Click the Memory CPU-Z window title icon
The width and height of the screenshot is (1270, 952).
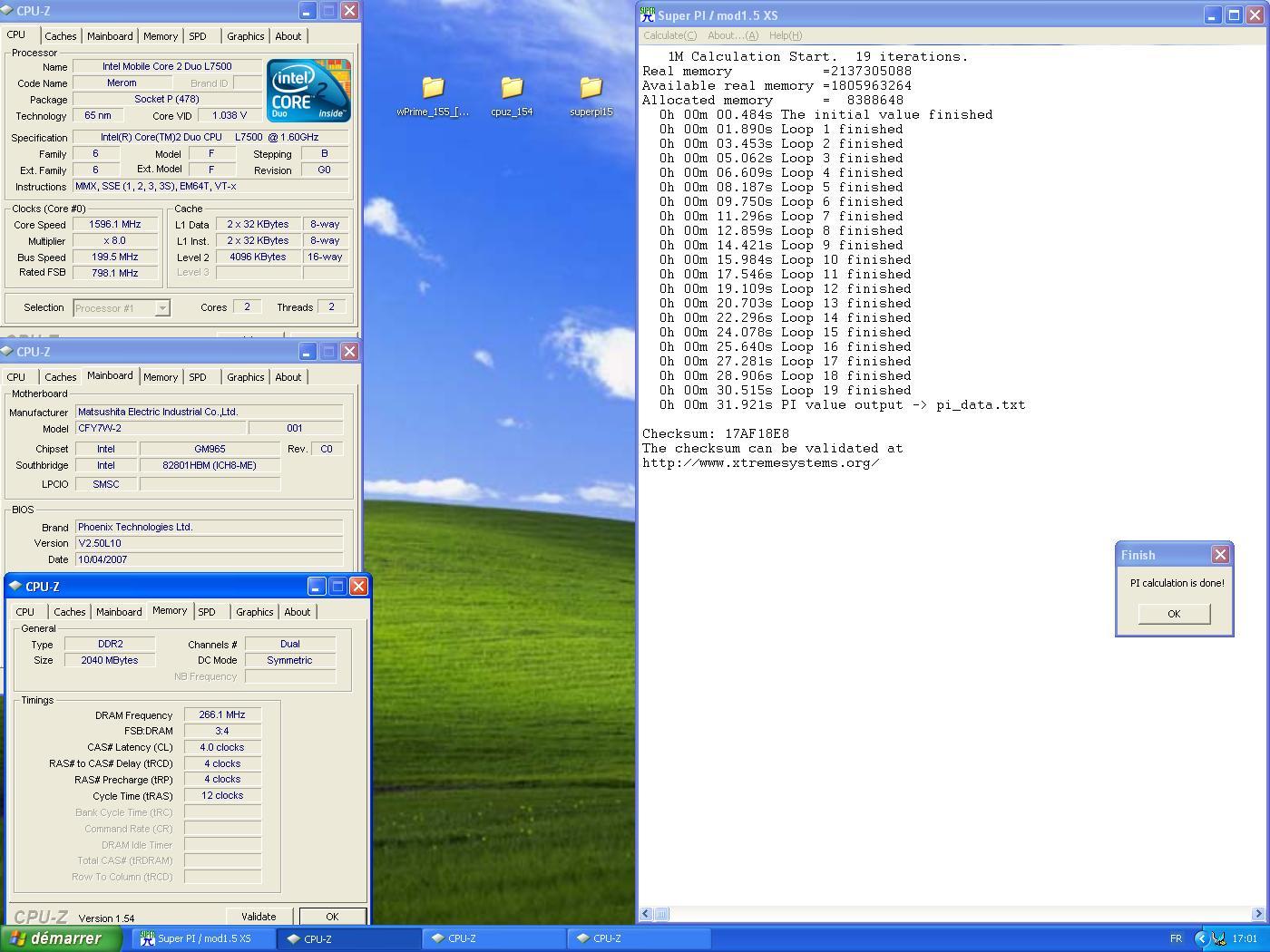coord(15,587)
